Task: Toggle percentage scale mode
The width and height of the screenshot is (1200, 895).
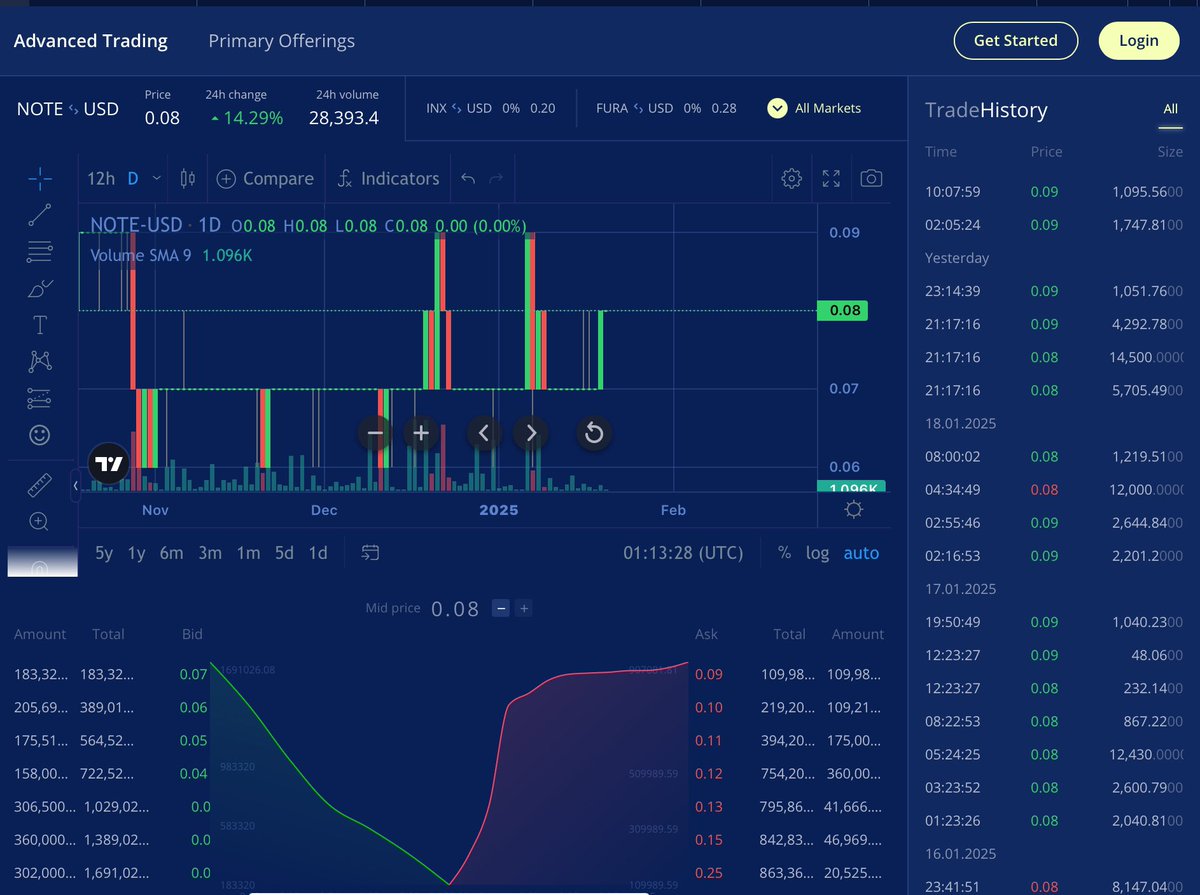Action: [x=784, y=553]
